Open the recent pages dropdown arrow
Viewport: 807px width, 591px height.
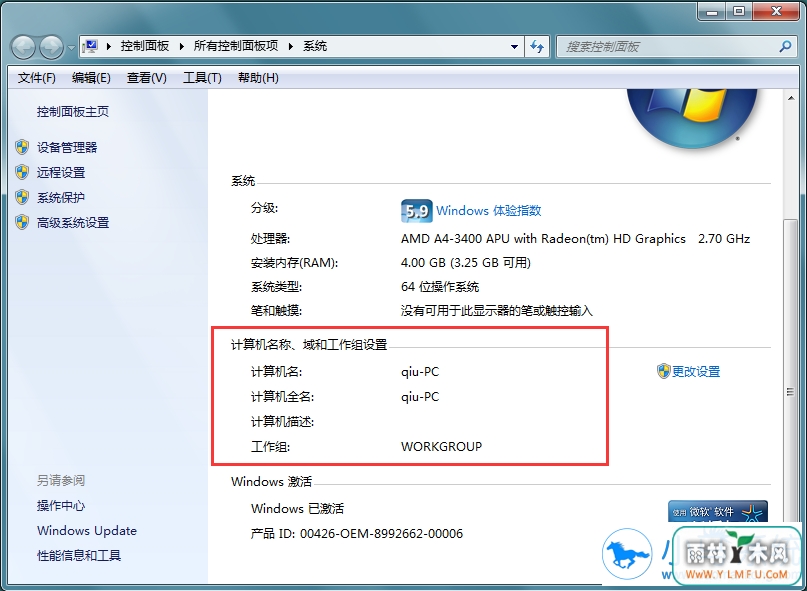coord(71,47)
